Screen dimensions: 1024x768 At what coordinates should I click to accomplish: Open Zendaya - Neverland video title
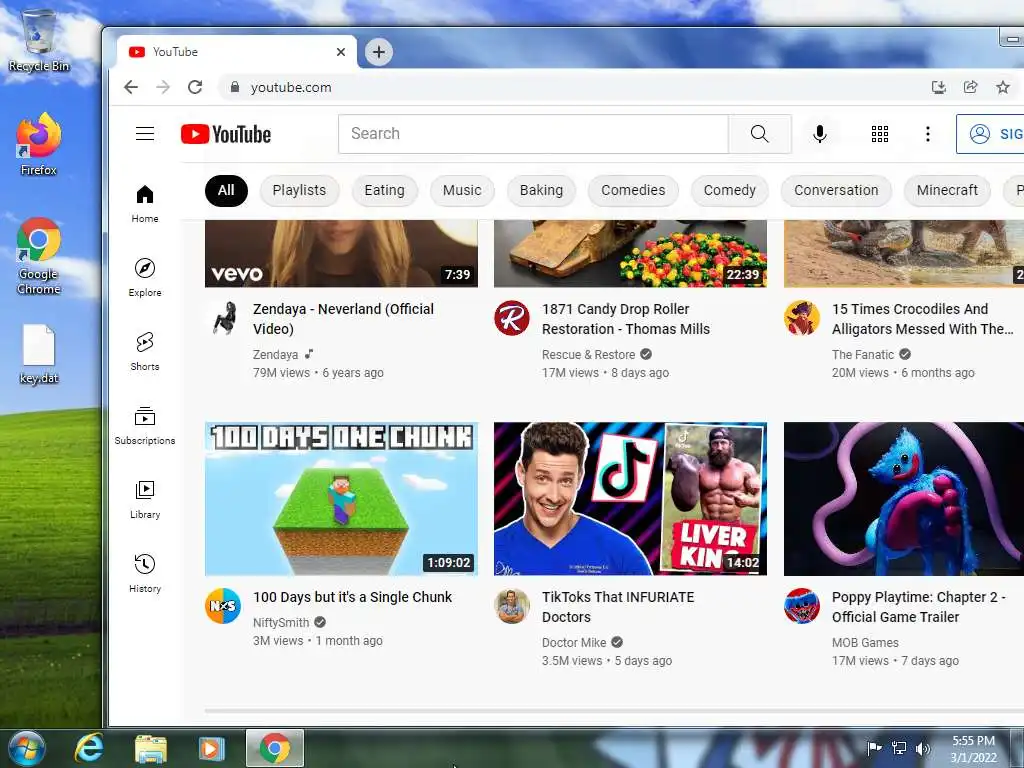coord(344,319)
